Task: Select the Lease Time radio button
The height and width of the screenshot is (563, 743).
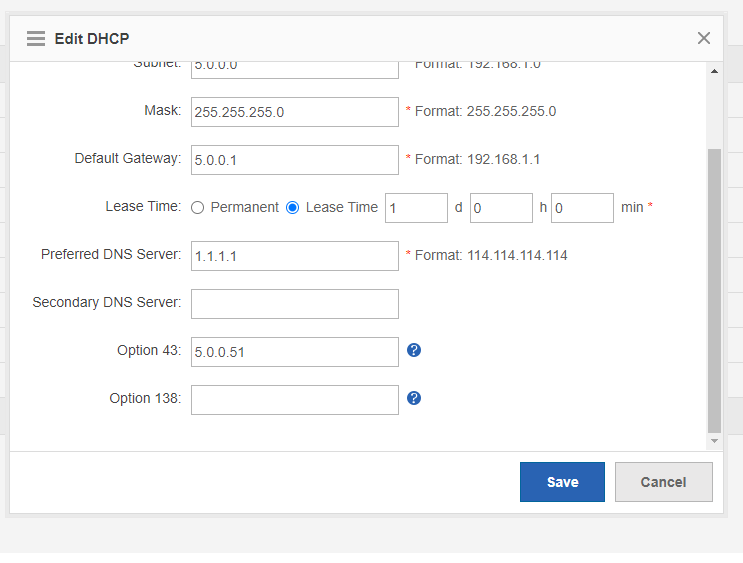Action: [x=292, y=208]
